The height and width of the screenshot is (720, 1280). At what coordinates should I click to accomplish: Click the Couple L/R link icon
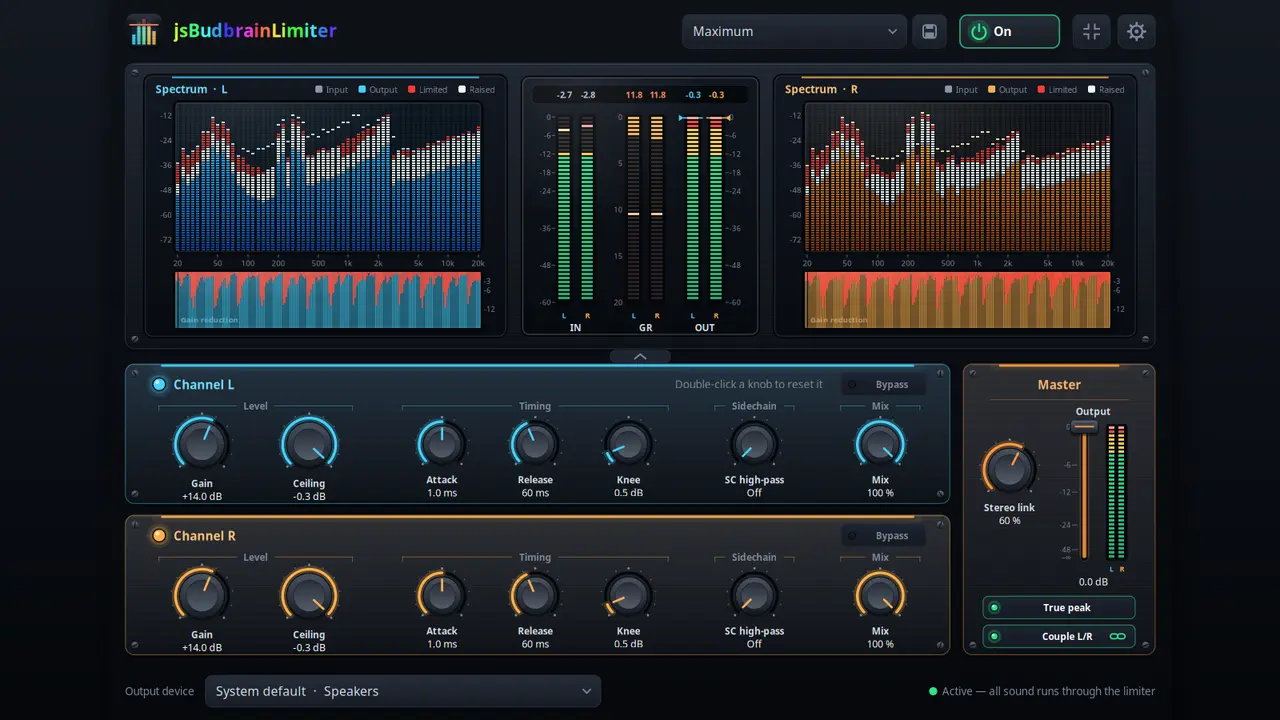point(1117,636)
